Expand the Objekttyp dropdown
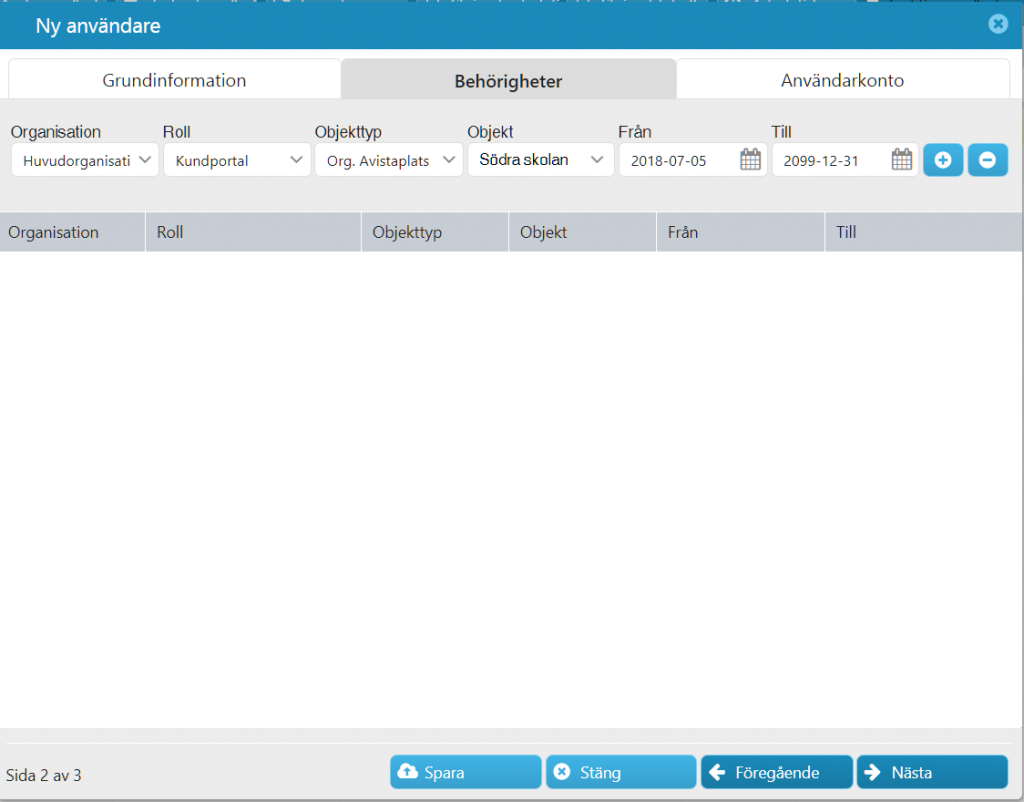Image resolution: width=1024 pixels, height=802 pixels. click(389, 160)
